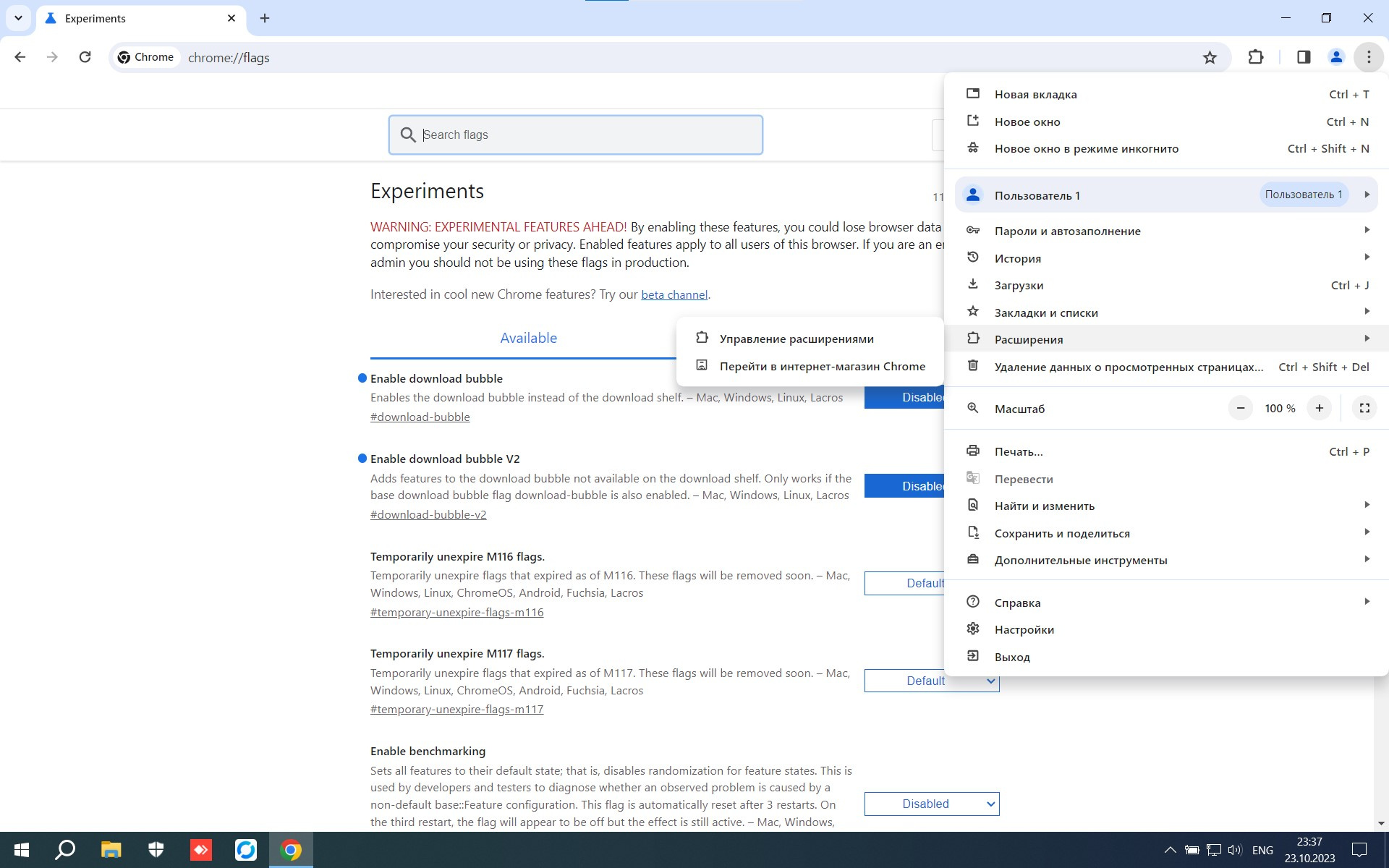
Task: Select Удаление данных о просмотренных страницах
Action: 1166,367
